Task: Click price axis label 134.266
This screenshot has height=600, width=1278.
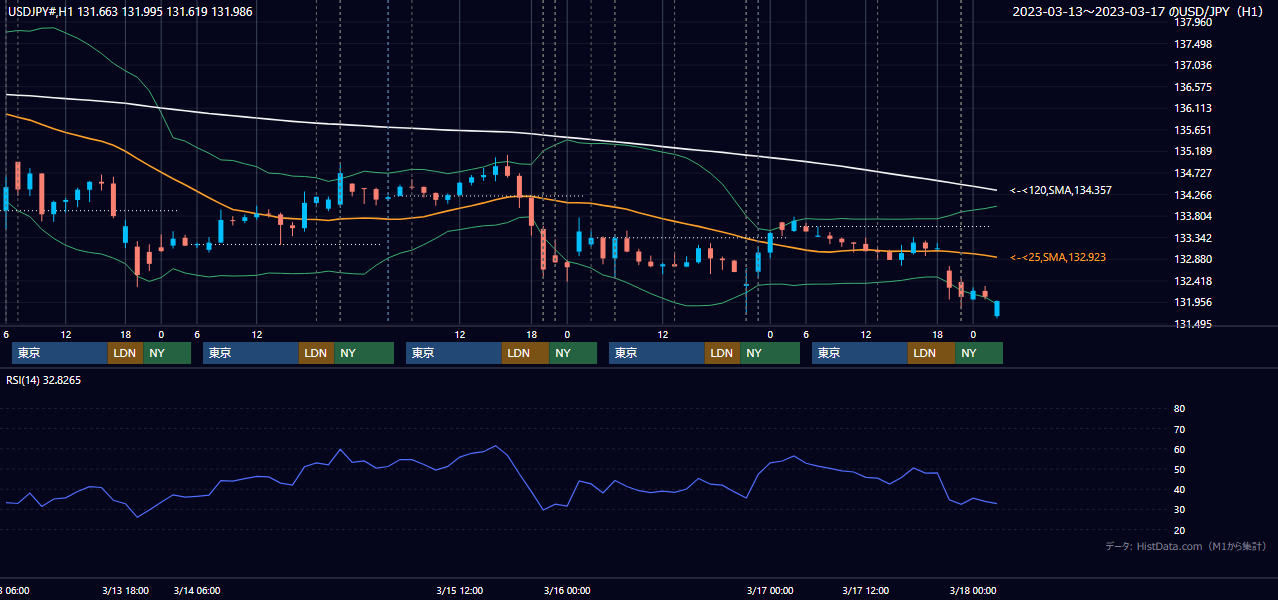Action: pyautogui.click(x=1193, y=195)
